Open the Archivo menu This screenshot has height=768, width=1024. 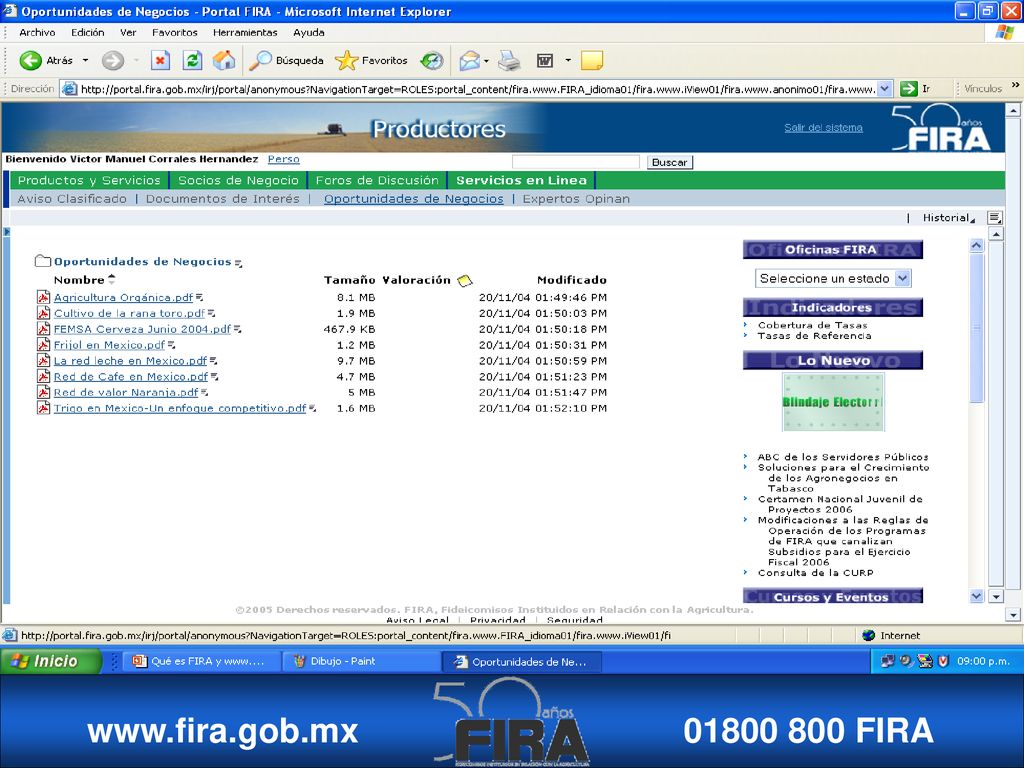(37, 32)
